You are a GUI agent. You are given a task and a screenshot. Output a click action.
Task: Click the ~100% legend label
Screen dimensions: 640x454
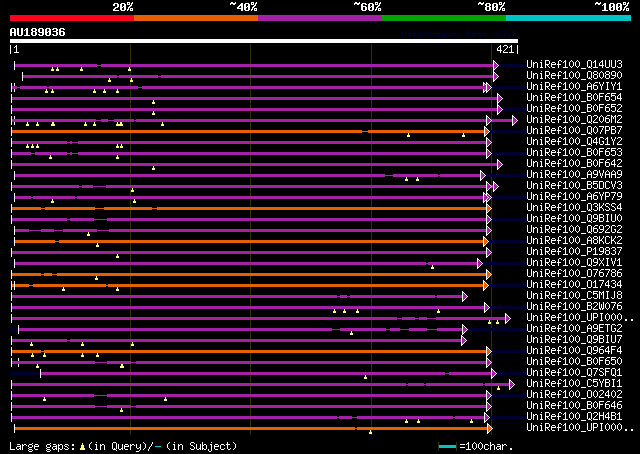pos(612,7)
